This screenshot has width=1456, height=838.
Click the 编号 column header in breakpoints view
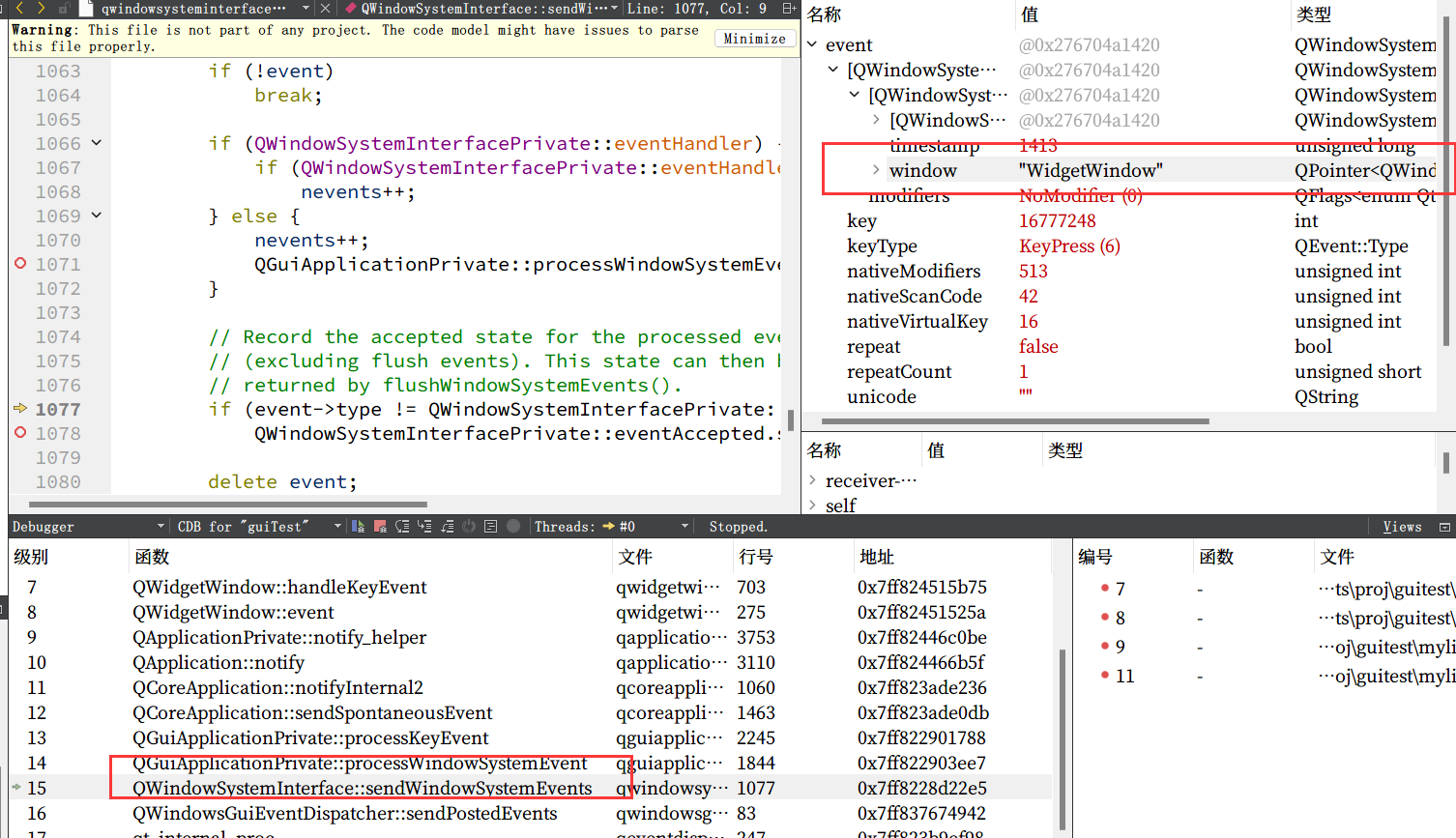click(x=1095, y=557)
